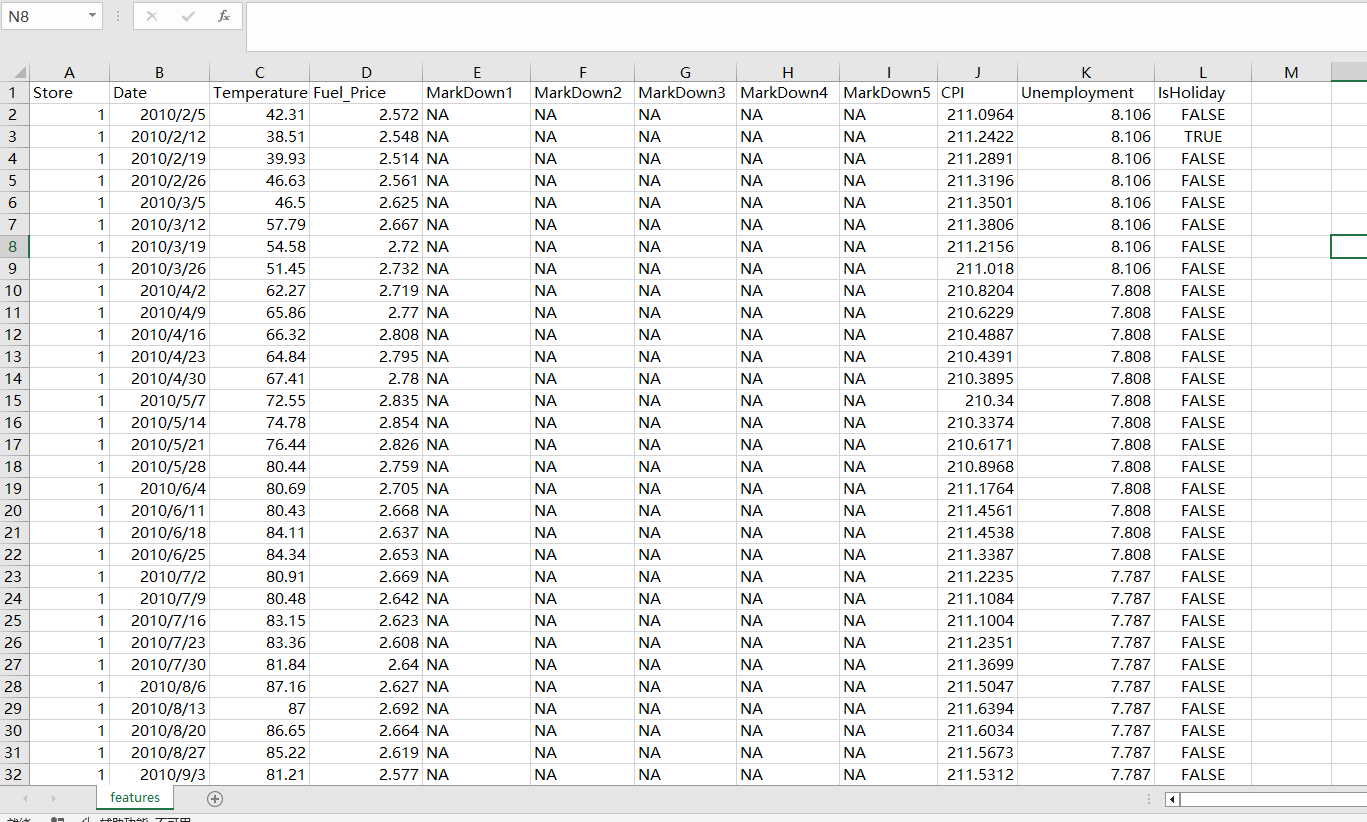Select row 8 header
Viewport: 1367px width, 822px height.
click(x=14, y=246)
